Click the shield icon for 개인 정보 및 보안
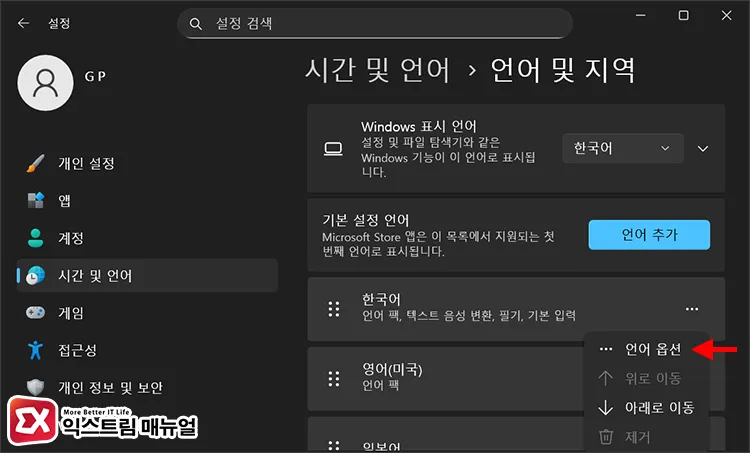The image size is (750, 453). [x=35, y=387]
